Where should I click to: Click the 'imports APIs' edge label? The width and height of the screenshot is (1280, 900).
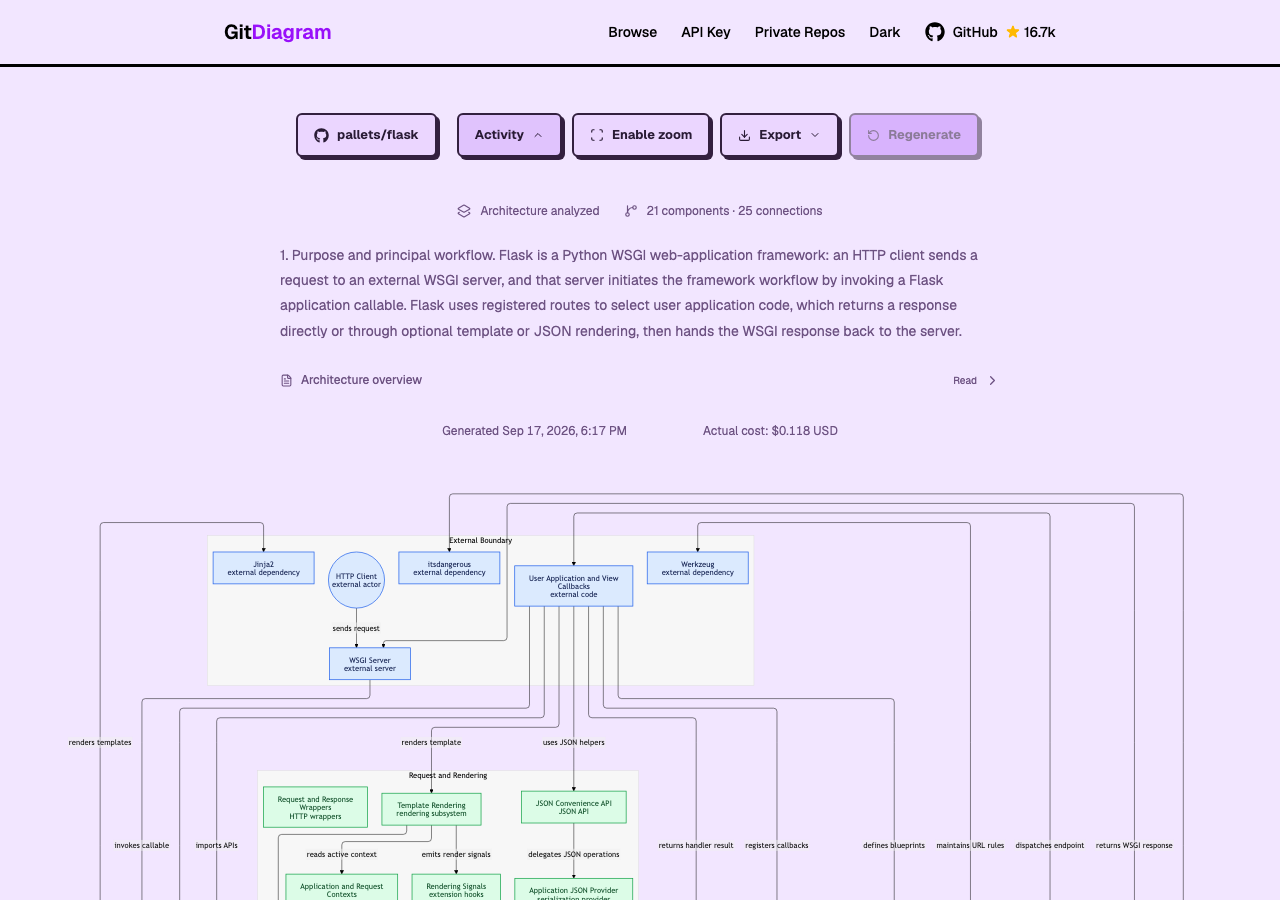217,845
